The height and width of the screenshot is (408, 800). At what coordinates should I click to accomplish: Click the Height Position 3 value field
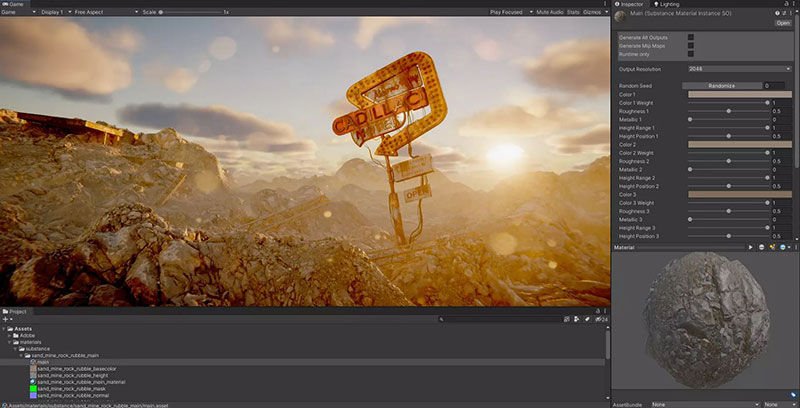(782, 236)
